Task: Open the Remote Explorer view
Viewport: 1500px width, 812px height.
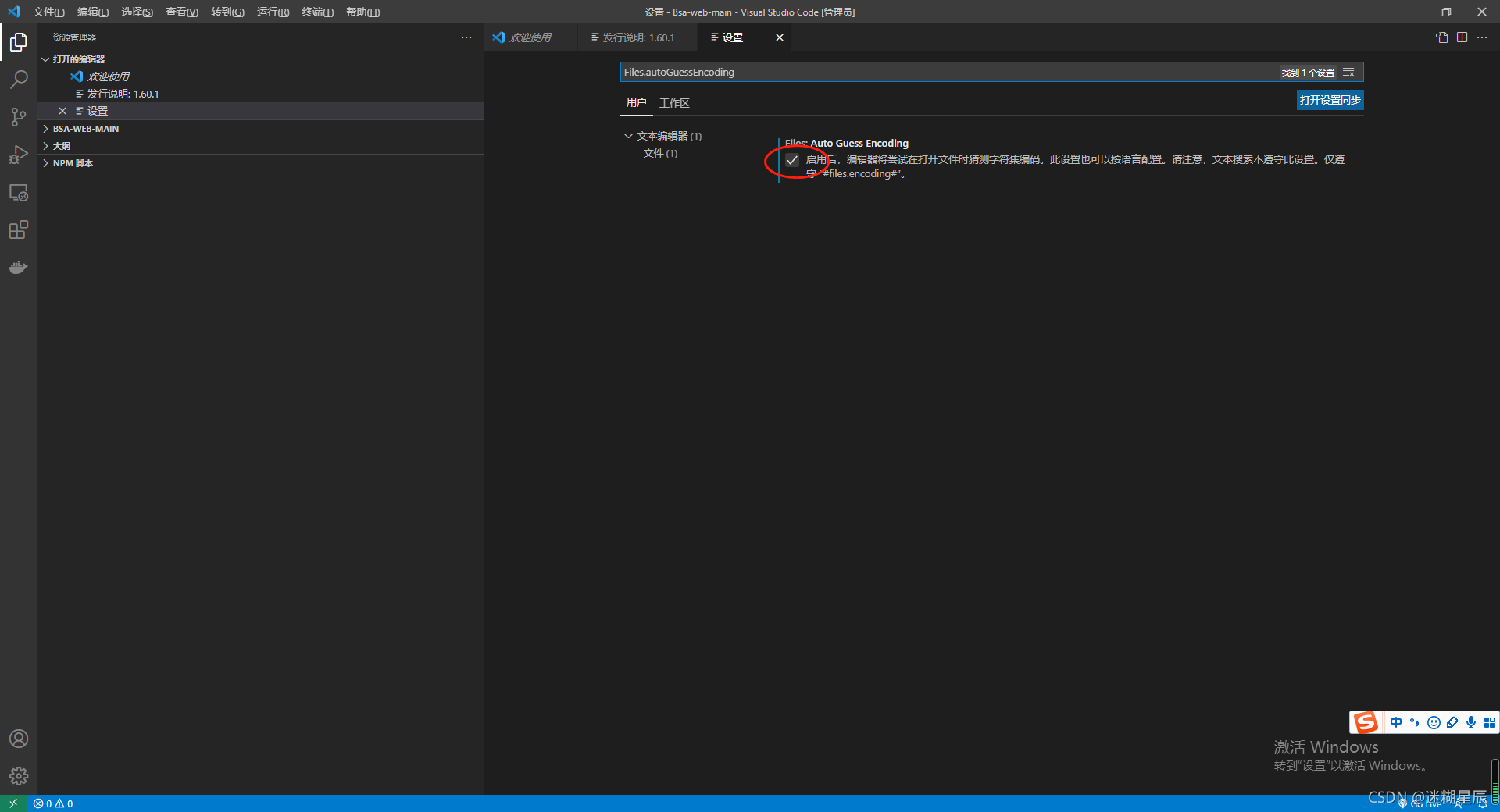Action: point(19,192)
